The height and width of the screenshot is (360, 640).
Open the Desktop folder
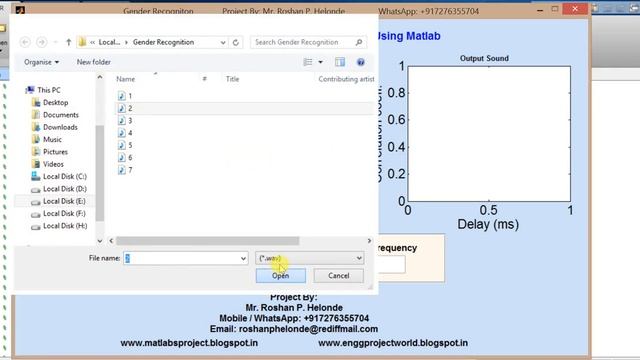pyautogui.click(x=50, y=102)
